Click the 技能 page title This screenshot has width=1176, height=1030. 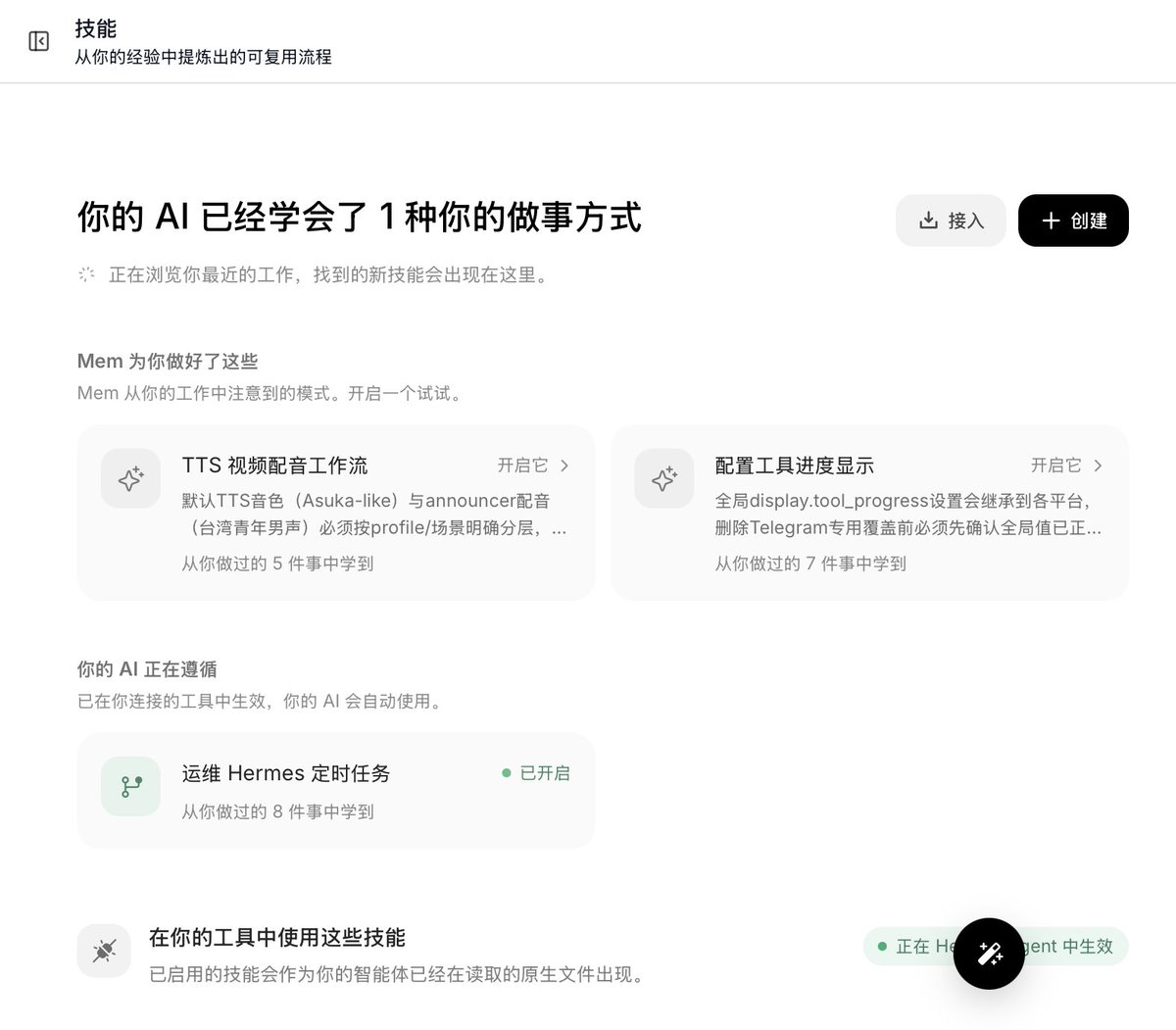click(x=96, y=28)
